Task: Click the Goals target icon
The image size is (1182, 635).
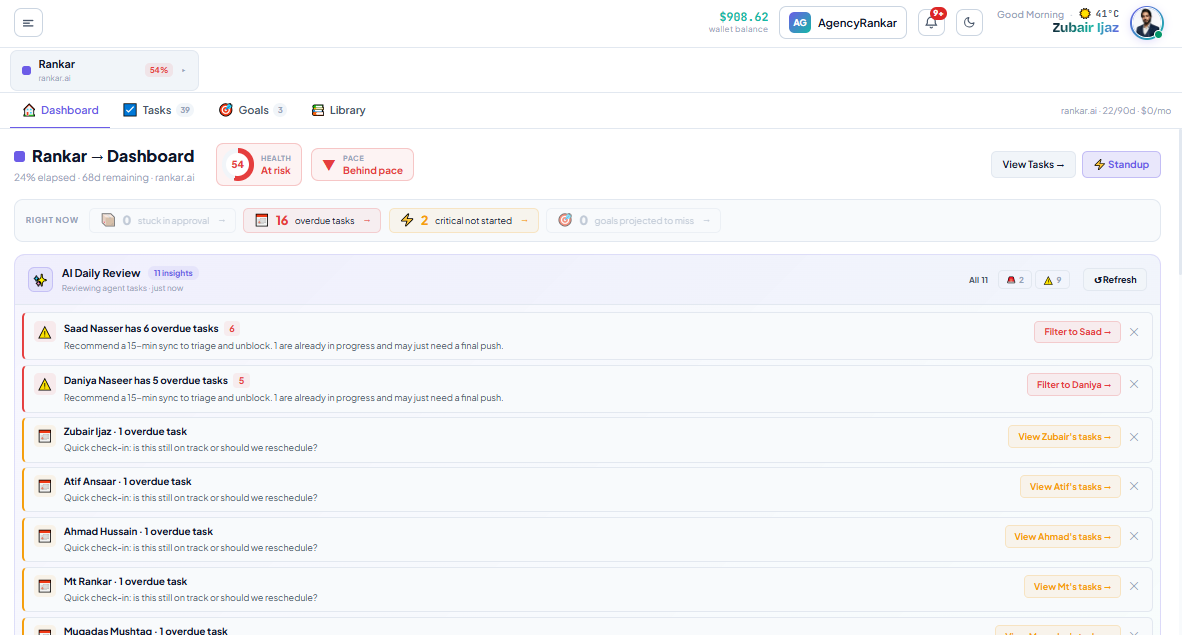Action: pyautogui.click(x=225, y=110)
